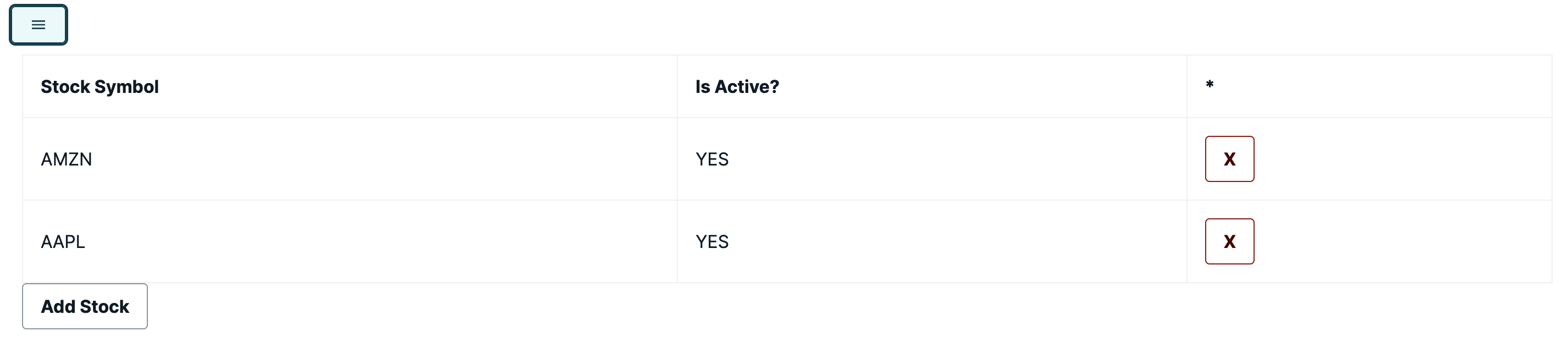Click the AMZN ticker text
The height and width of the screenshot is (342, 1568).
click(67, 159)
